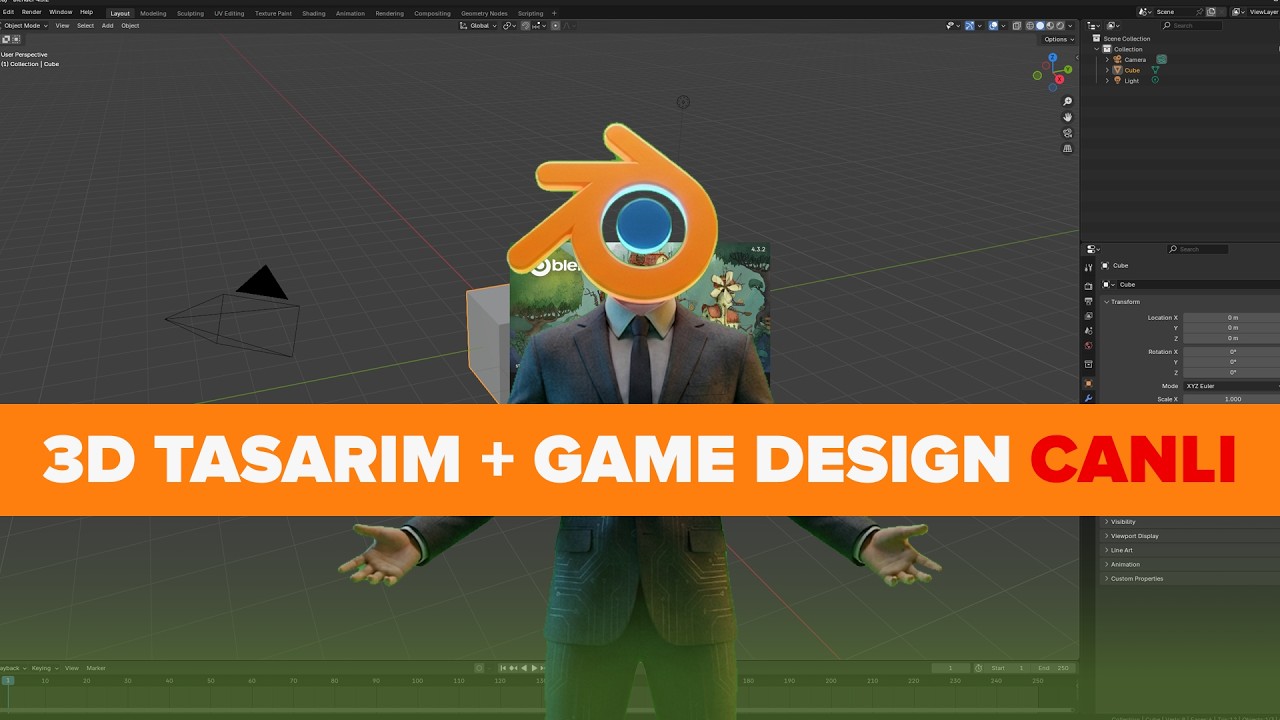
Task: Open the timeline Marker menu
Action: [x=96, y=668]
